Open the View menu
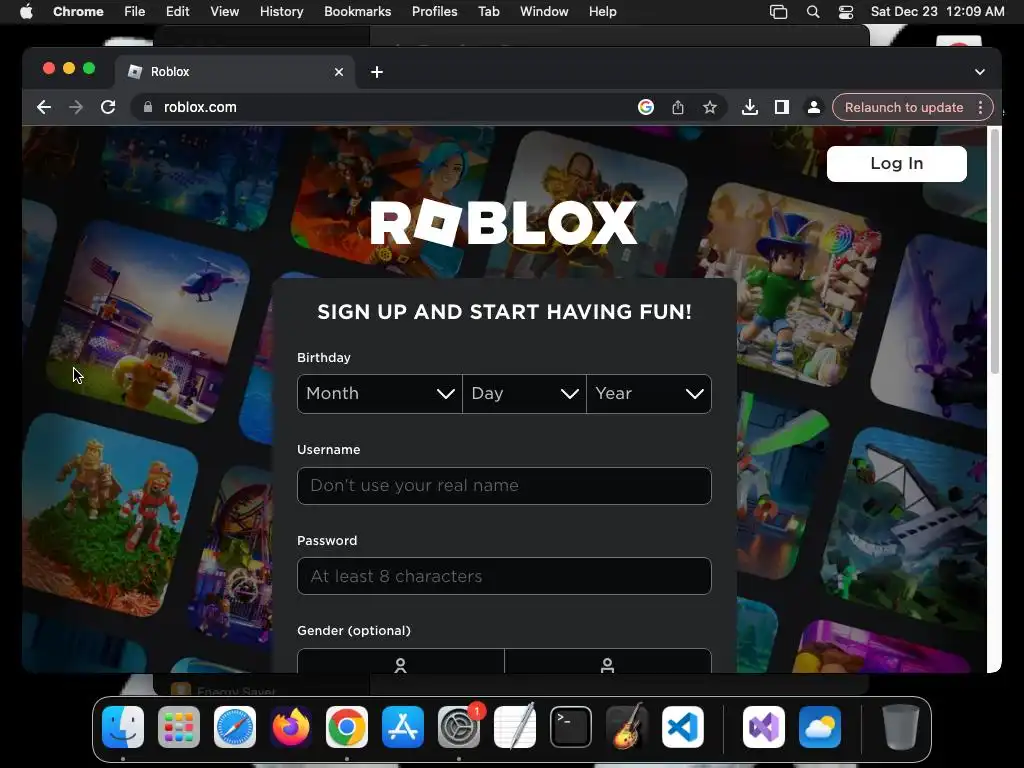The image size is (1024, 768). (x=225, y=12)
